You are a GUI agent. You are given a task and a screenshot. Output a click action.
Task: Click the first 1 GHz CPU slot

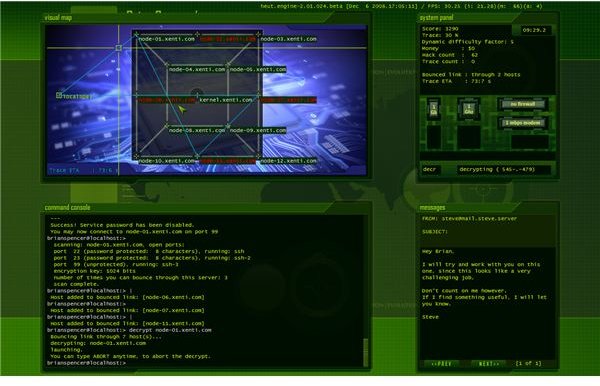(434, 109)
